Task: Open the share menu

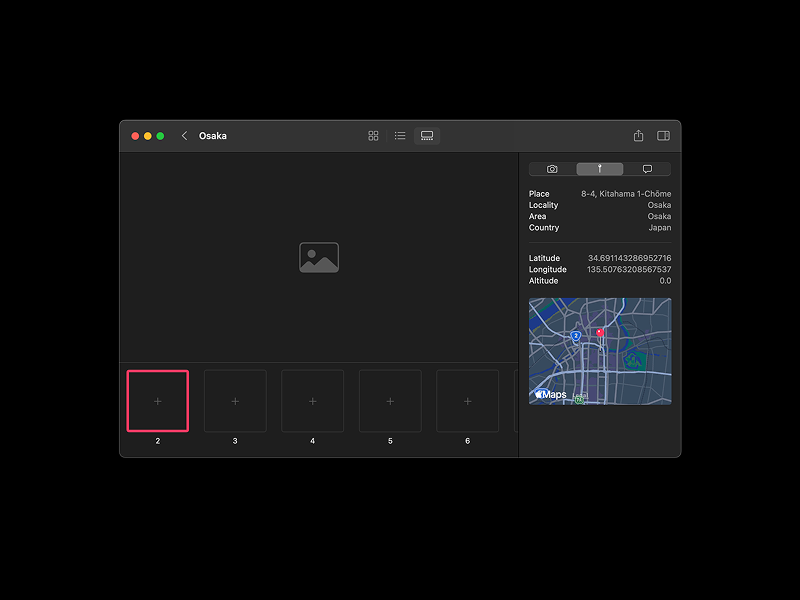Action: click(x=638, y=136)
